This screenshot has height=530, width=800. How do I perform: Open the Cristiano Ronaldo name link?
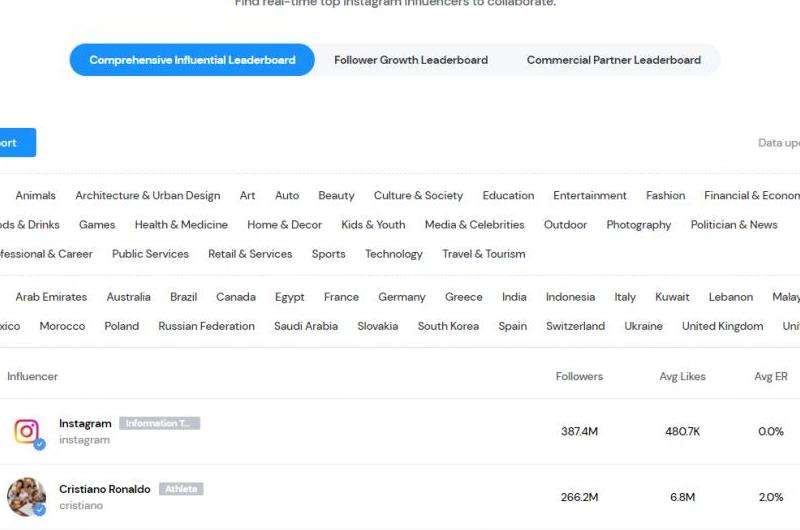[104, 489]
